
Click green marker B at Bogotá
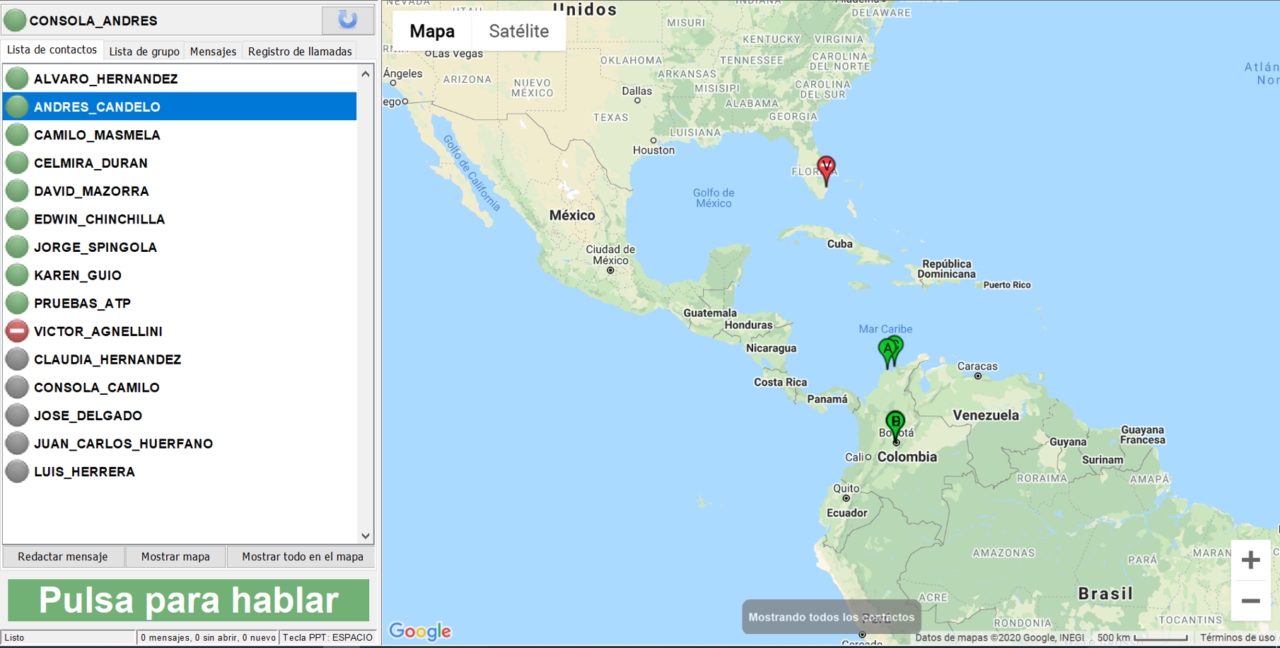[x=895, y=424]
